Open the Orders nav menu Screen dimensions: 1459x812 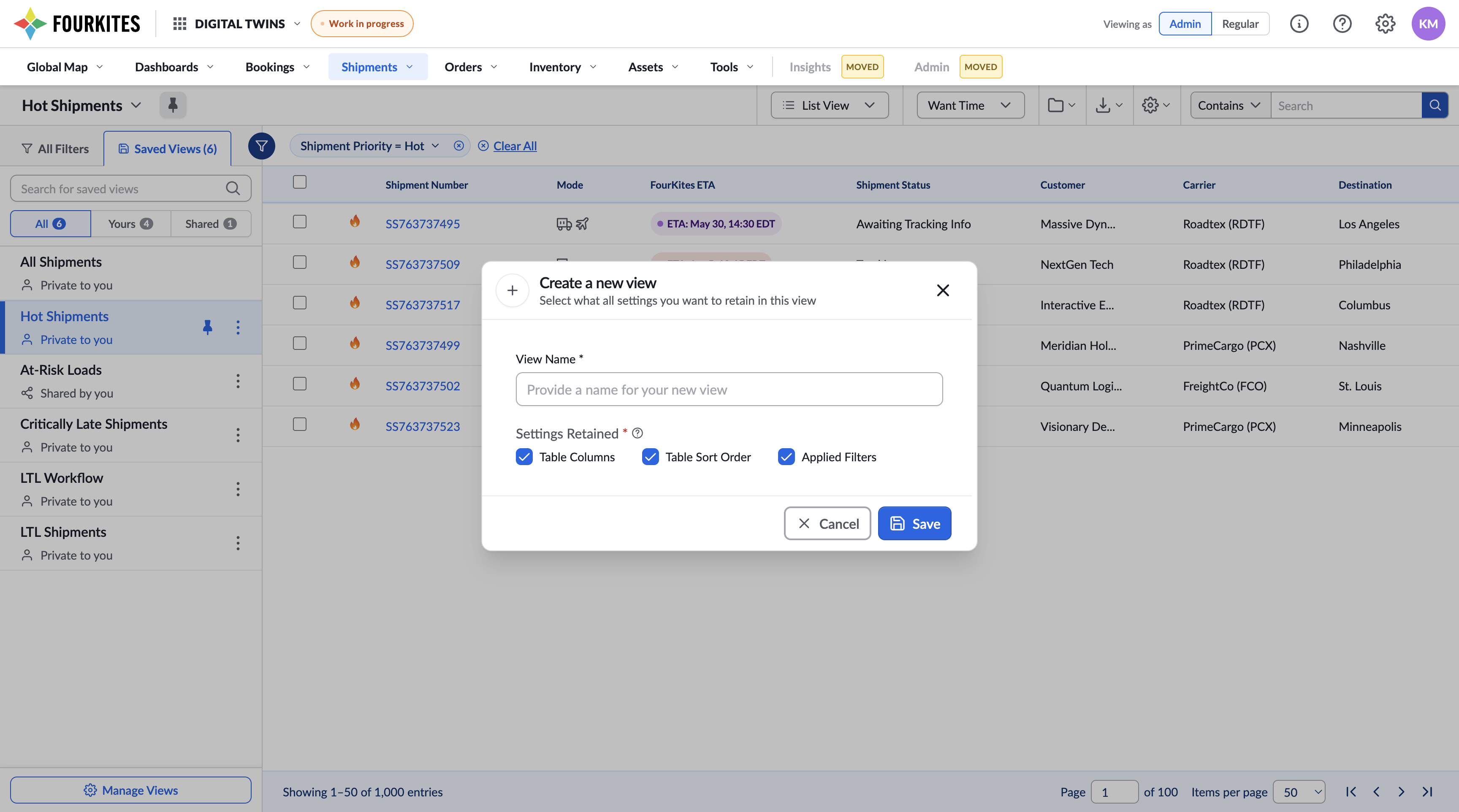click(x=471, y=67)
